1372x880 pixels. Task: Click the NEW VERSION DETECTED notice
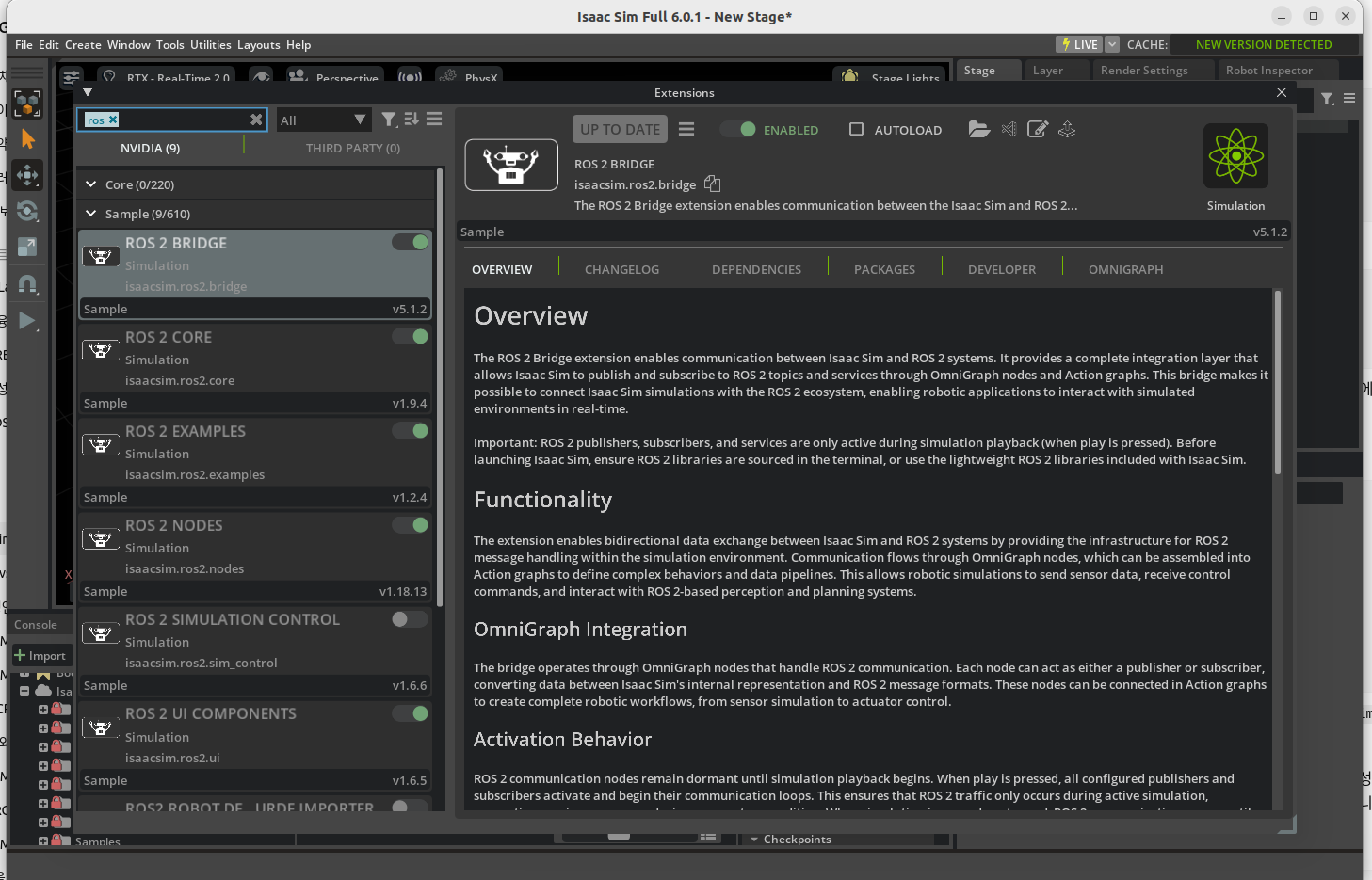point(1264,44)
